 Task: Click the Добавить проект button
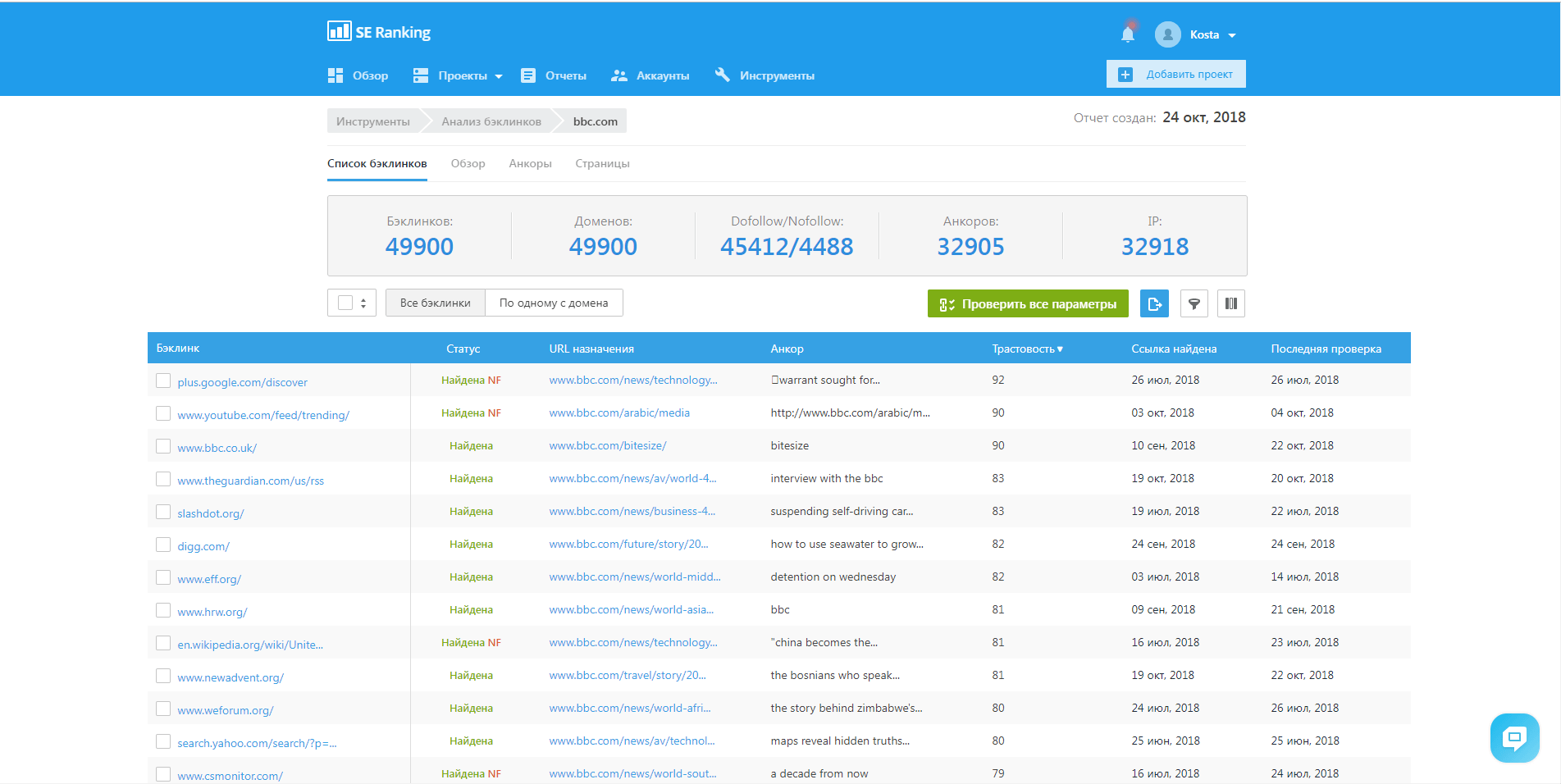pyautogui.click(x=1175, y=74)
